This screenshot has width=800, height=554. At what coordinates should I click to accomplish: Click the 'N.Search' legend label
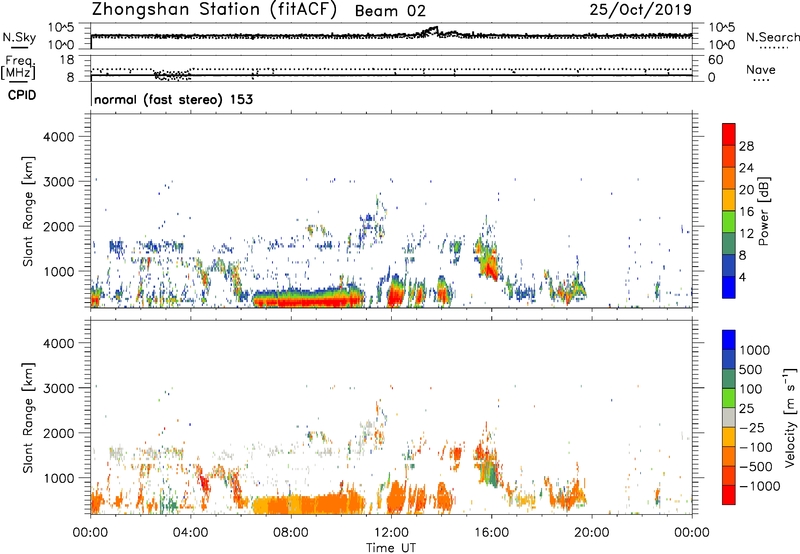tap(772, 37)
